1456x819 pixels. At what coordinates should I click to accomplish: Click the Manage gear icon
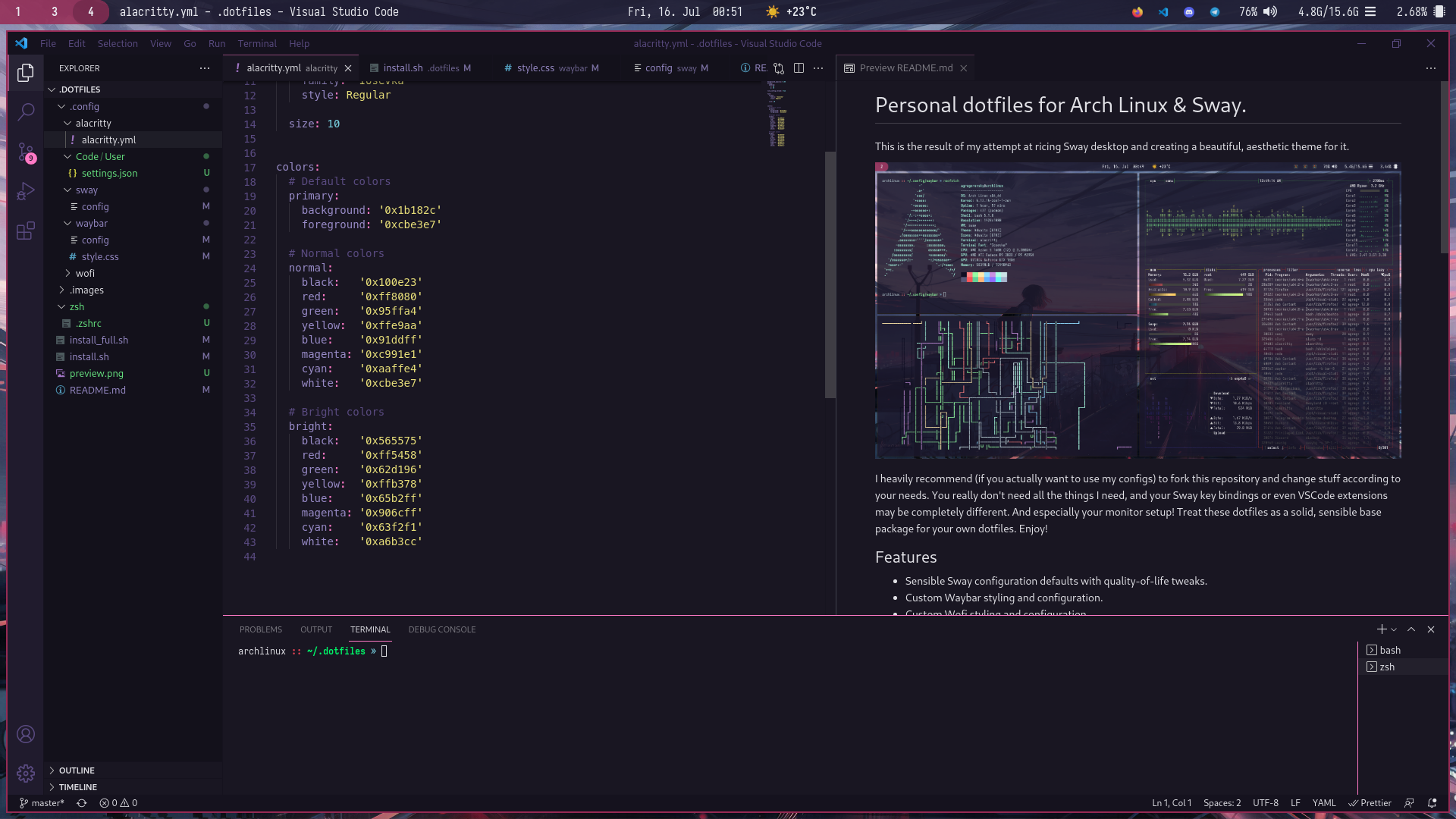pos(26,773)
